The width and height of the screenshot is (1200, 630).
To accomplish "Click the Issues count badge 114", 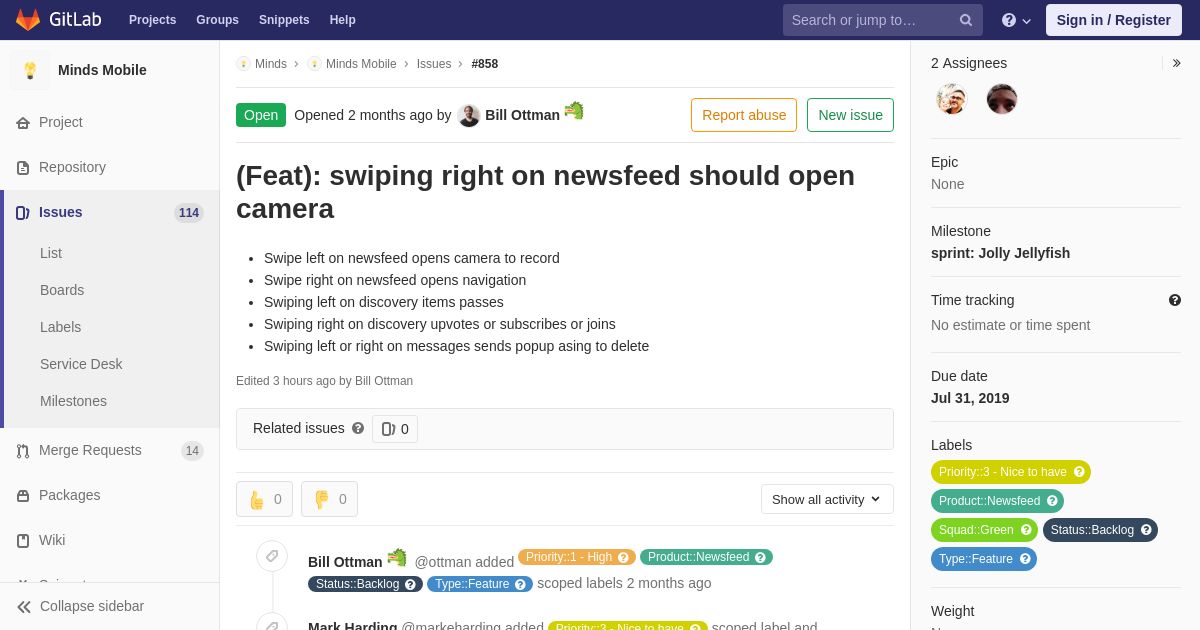I will tap(189, 213).
